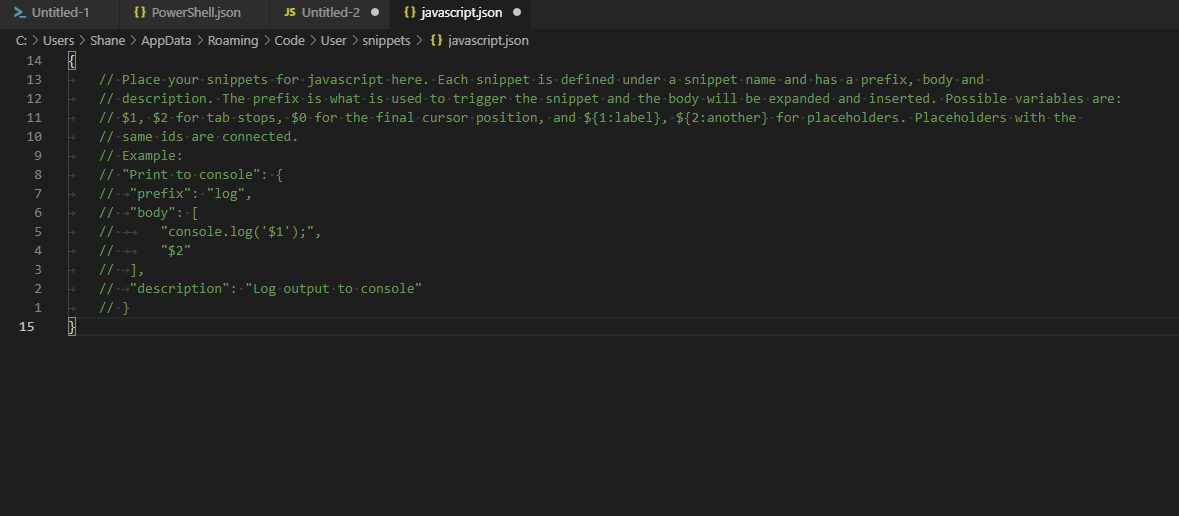This screenshot has width=1179, height=516.
Task: Click javascript.json in the breadcrumb
Action: coord(488,41)
